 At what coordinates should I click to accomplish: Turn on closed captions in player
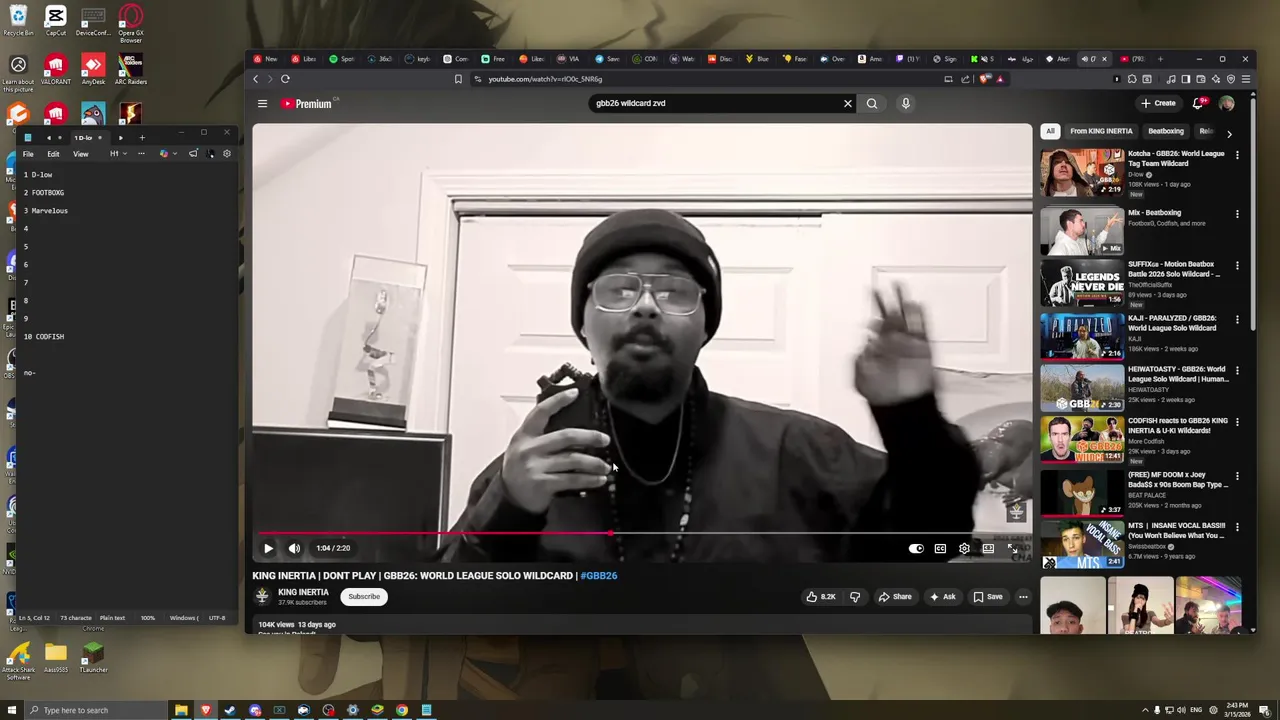pyautogui.click(x=940, y=548)
